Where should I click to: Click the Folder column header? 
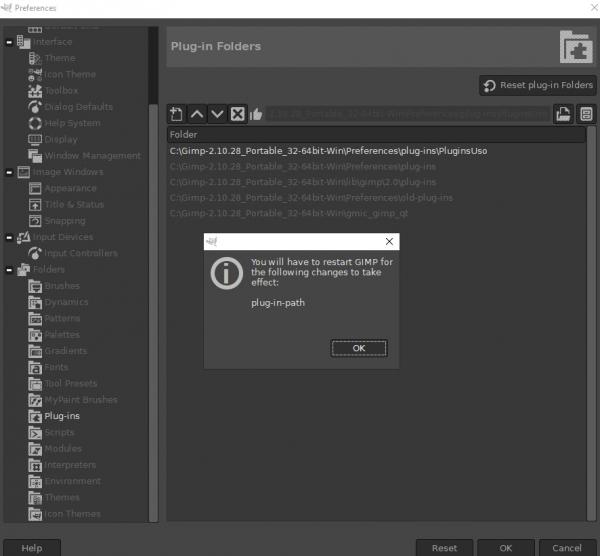376,135
